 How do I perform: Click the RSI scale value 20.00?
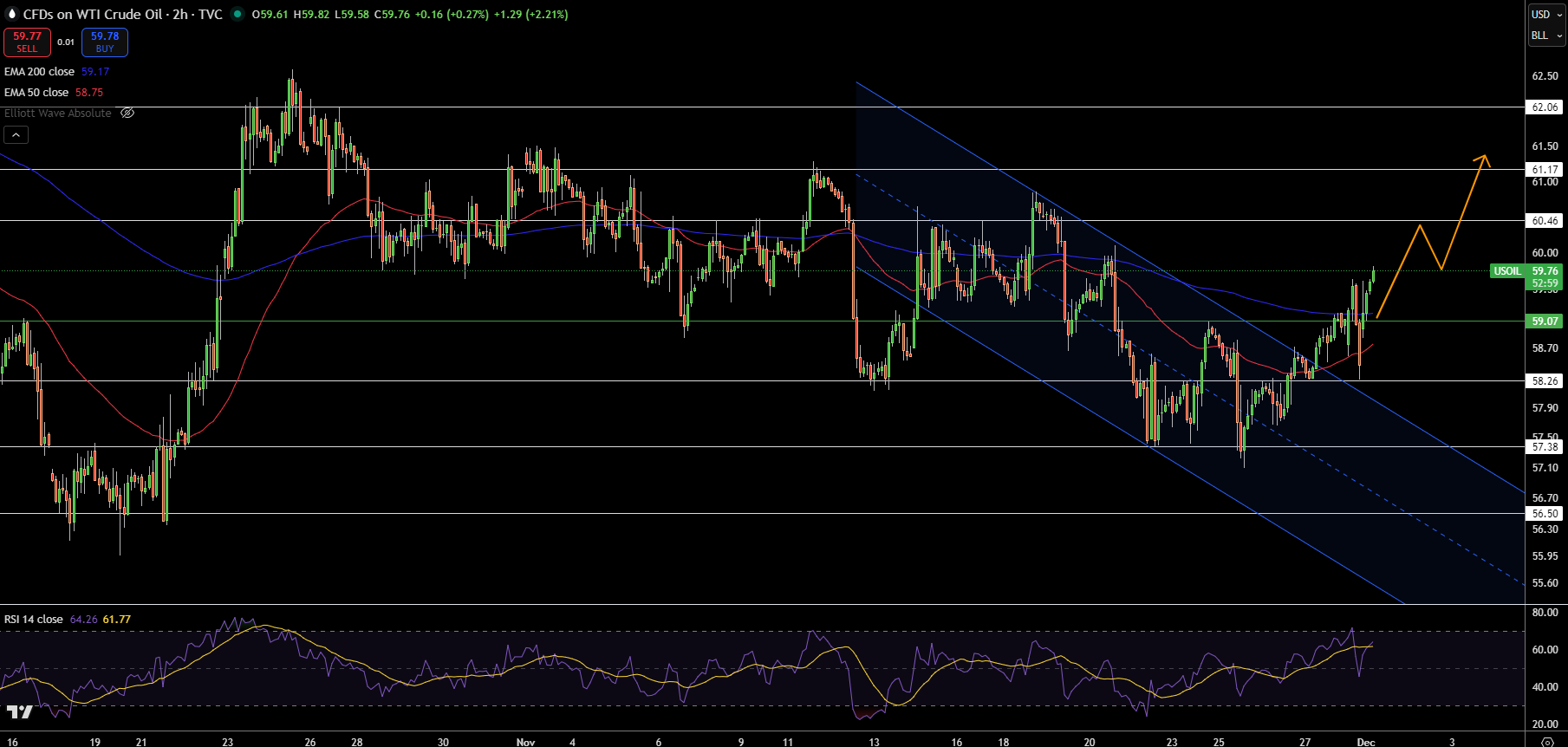[1545, 724]
